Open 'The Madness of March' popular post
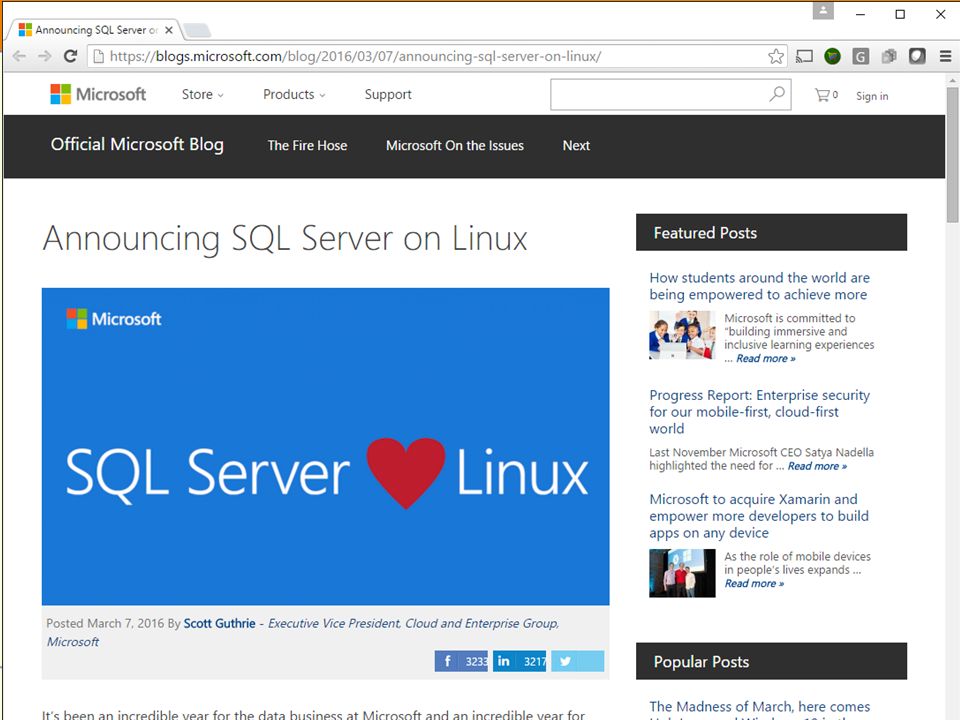This screenshot has height=720, width=960. tap(759, 709)
